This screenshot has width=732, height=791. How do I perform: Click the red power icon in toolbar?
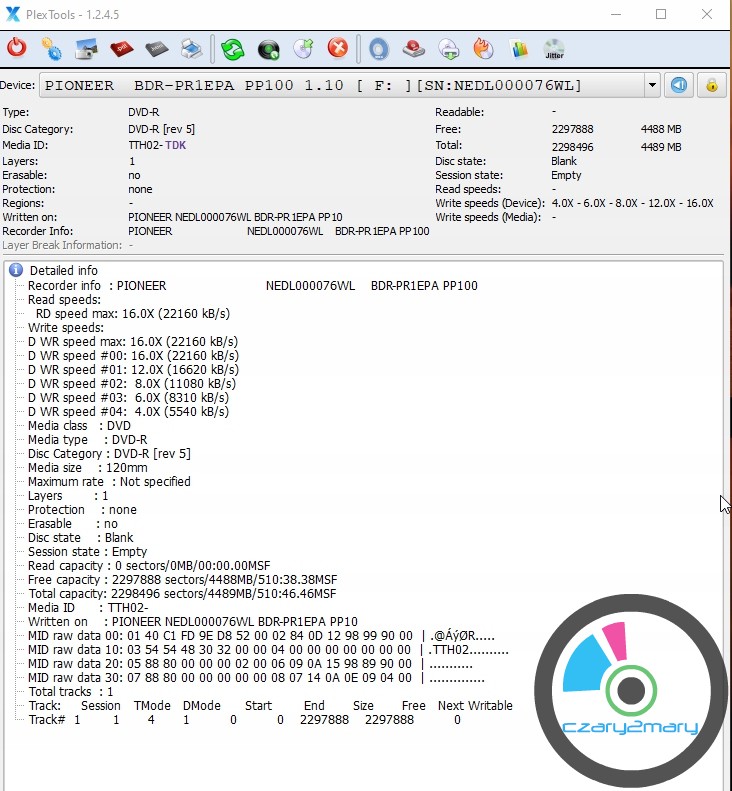(x=17, y=48)
